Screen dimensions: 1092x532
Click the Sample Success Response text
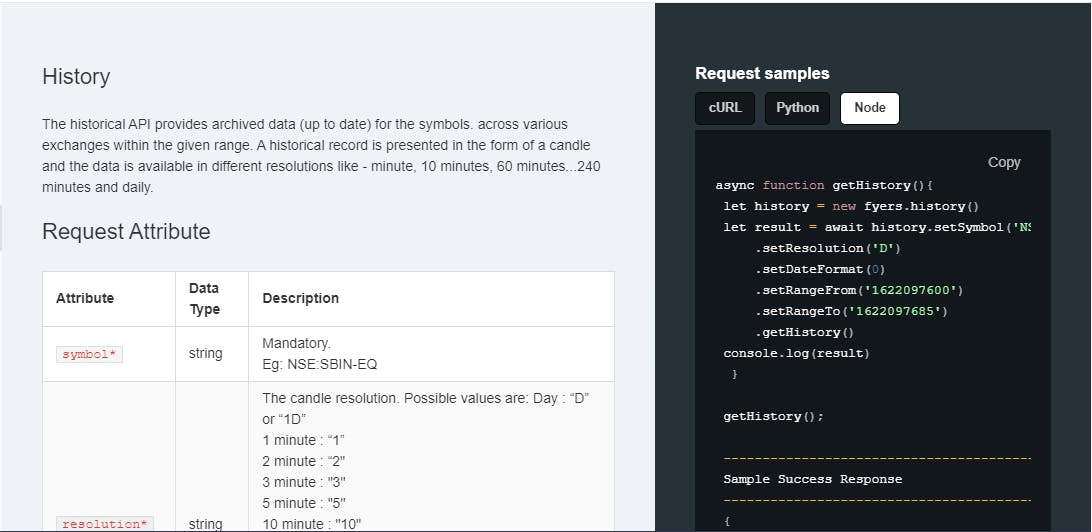pyautogui.click(x=812, y=479)
